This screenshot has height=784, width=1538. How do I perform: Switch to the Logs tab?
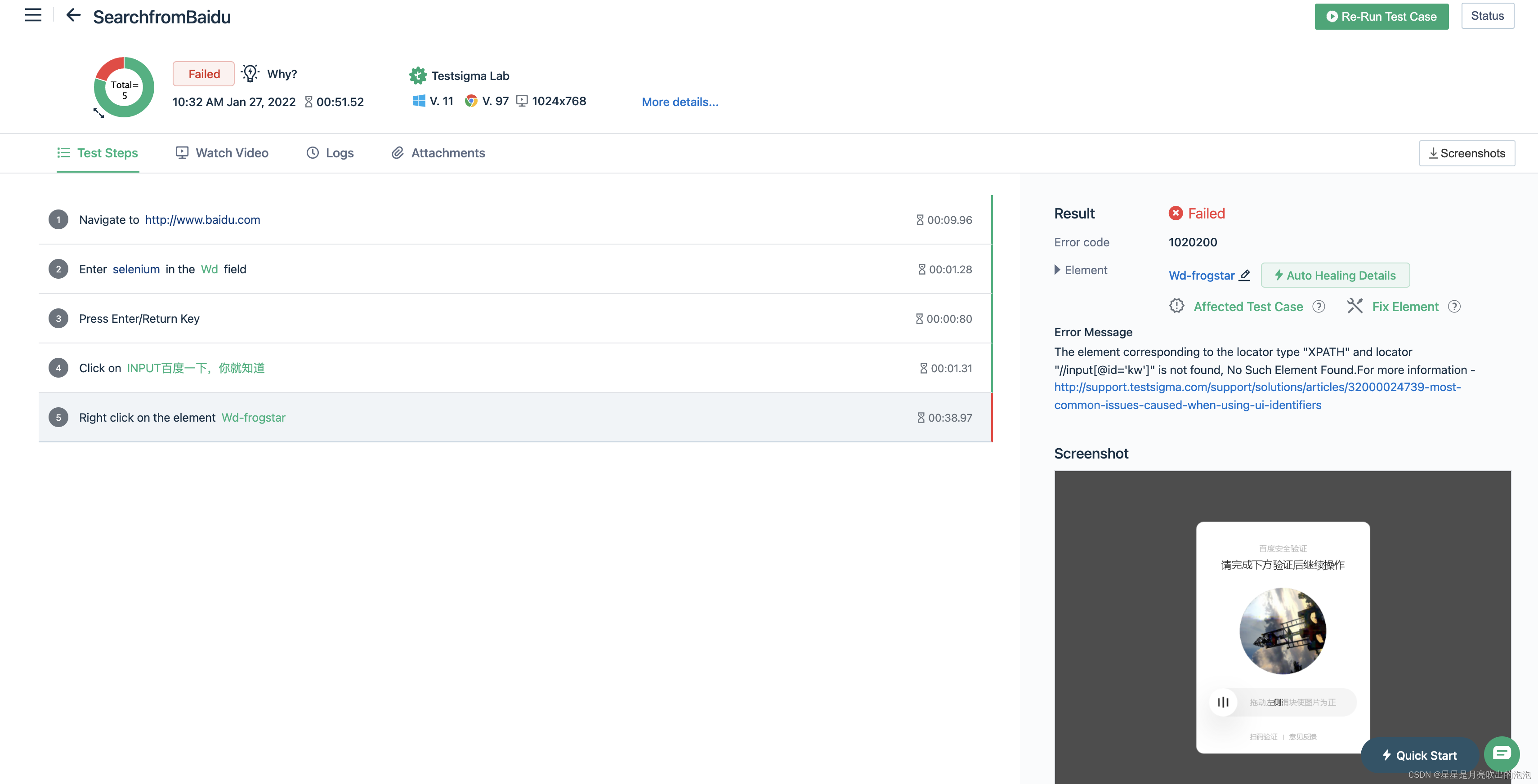tap(330, 153)
